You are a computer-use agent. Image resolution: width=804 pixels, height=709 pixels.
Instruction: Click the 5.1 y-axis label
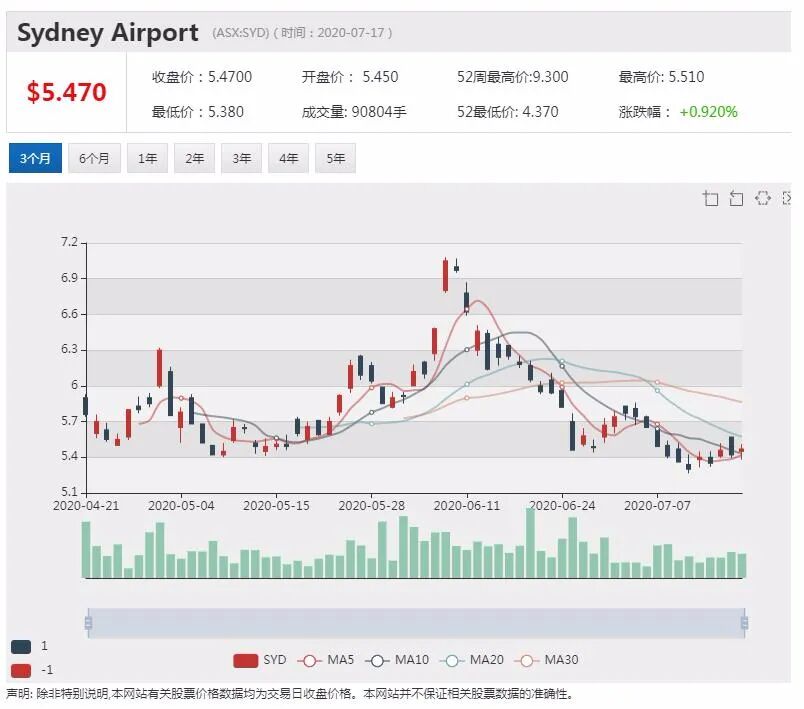[69, 492]
